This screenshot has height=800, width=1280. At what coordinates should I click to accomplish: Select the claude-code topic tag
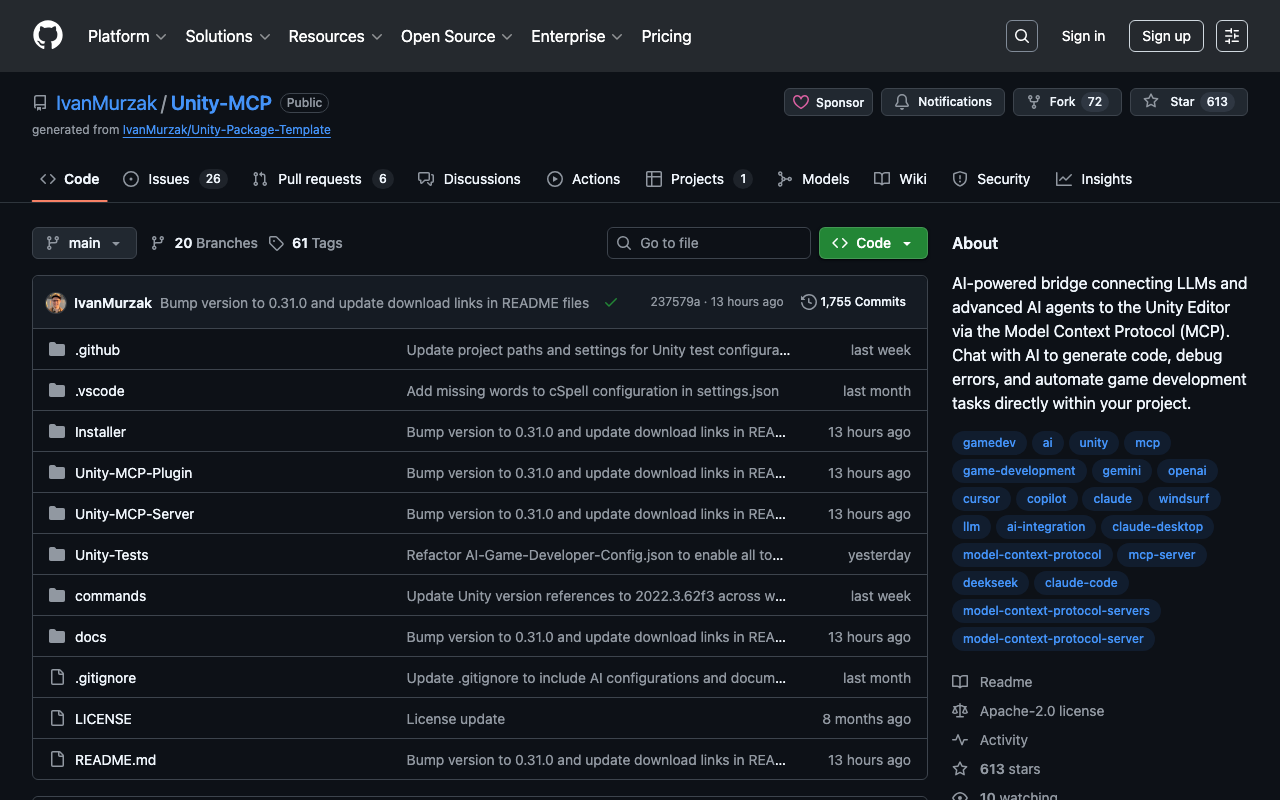click(x=1081, y=582)
